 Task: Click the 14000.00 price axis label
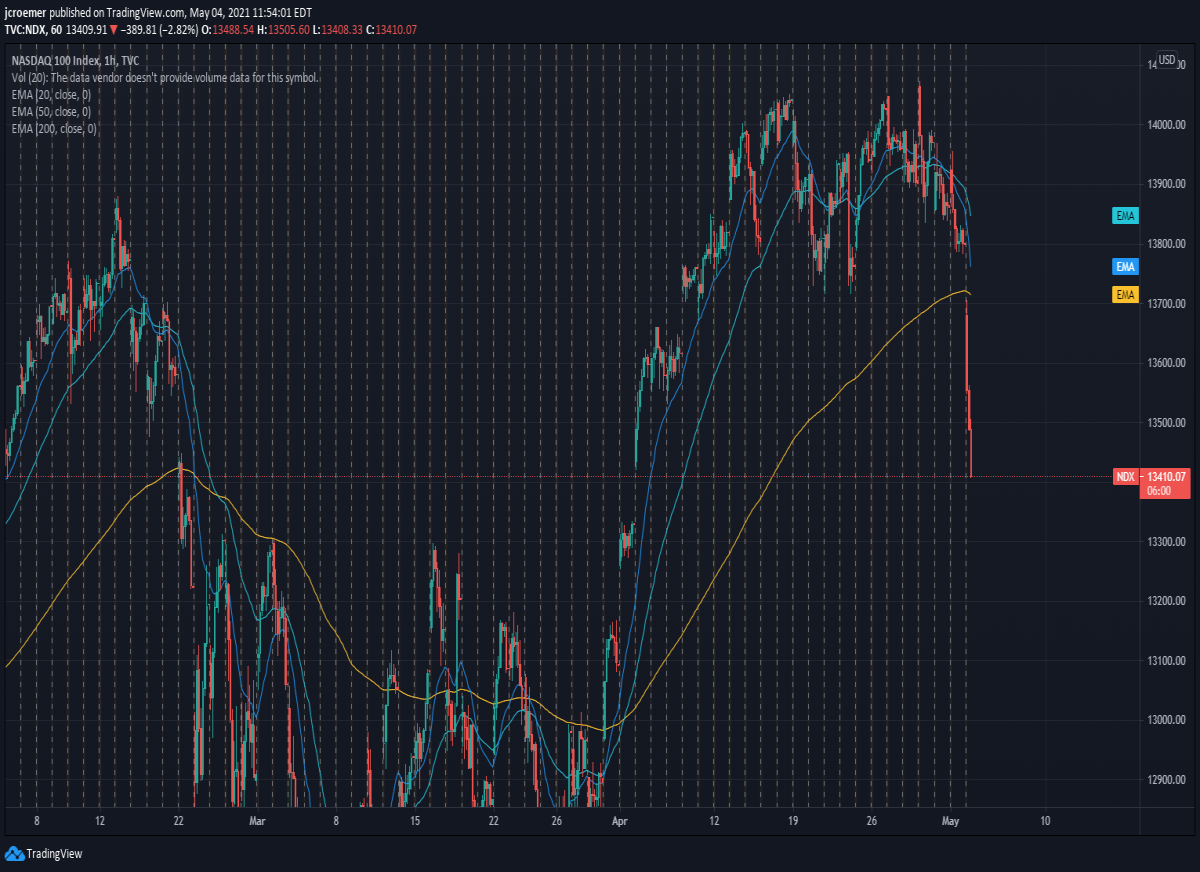(x=1167, y=125)
